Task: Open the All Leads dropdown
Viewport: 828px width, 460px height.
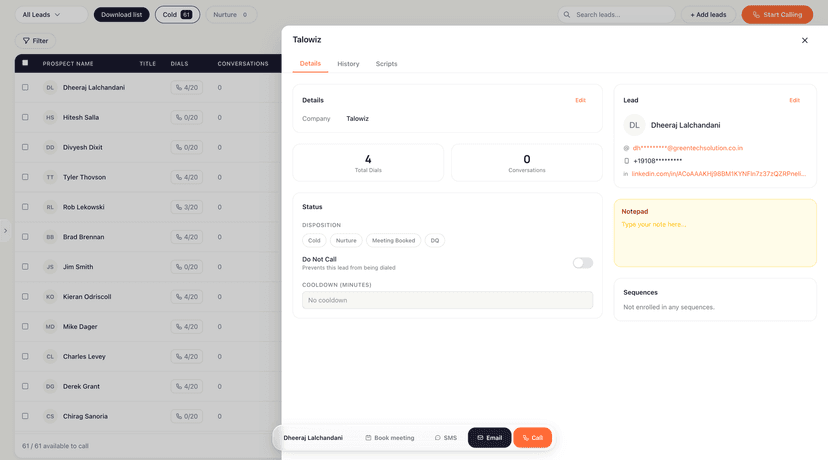Action: 51,15
